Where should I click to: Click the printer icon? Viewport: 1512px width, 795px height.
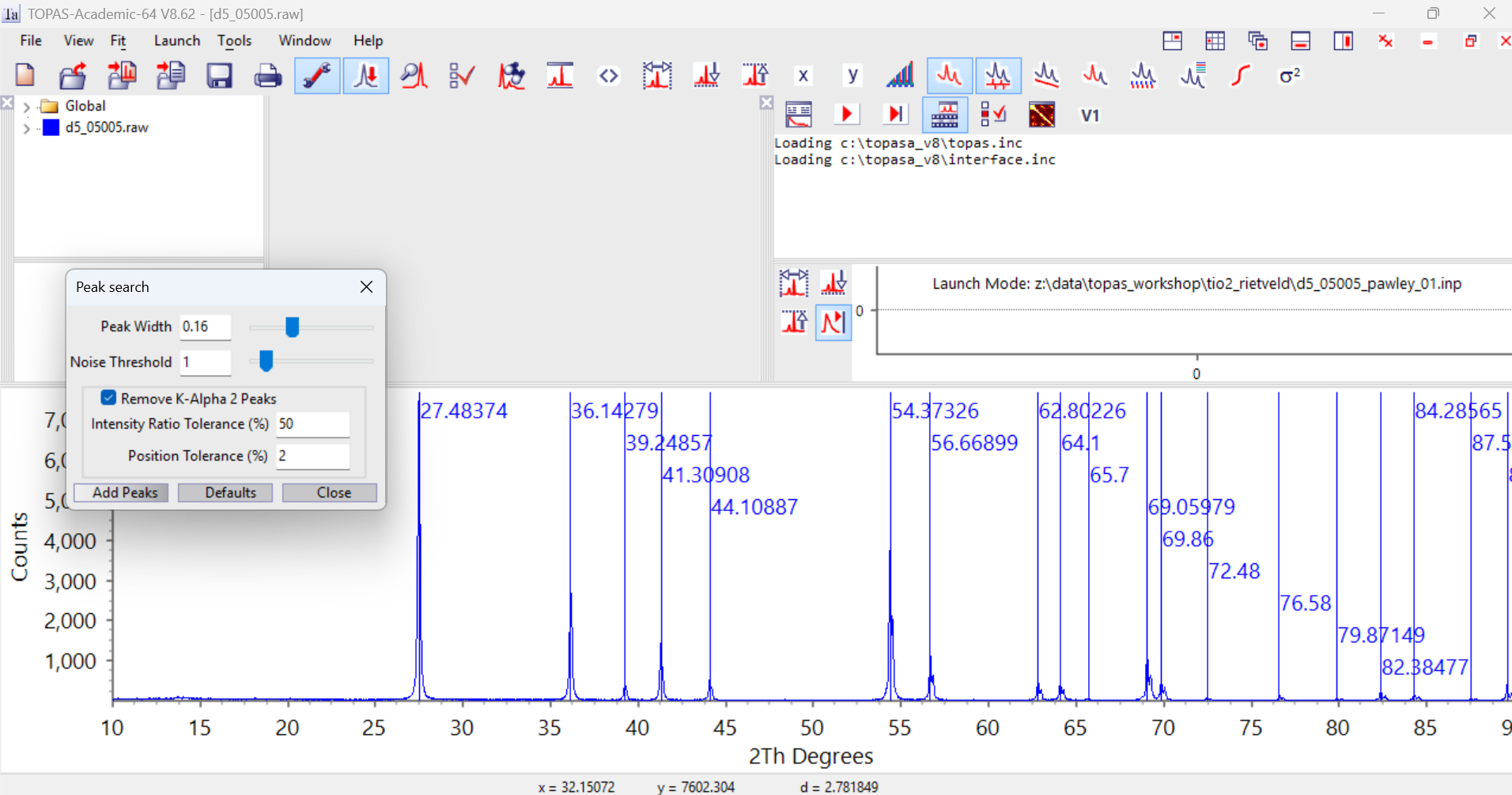(x=267, y=76)
